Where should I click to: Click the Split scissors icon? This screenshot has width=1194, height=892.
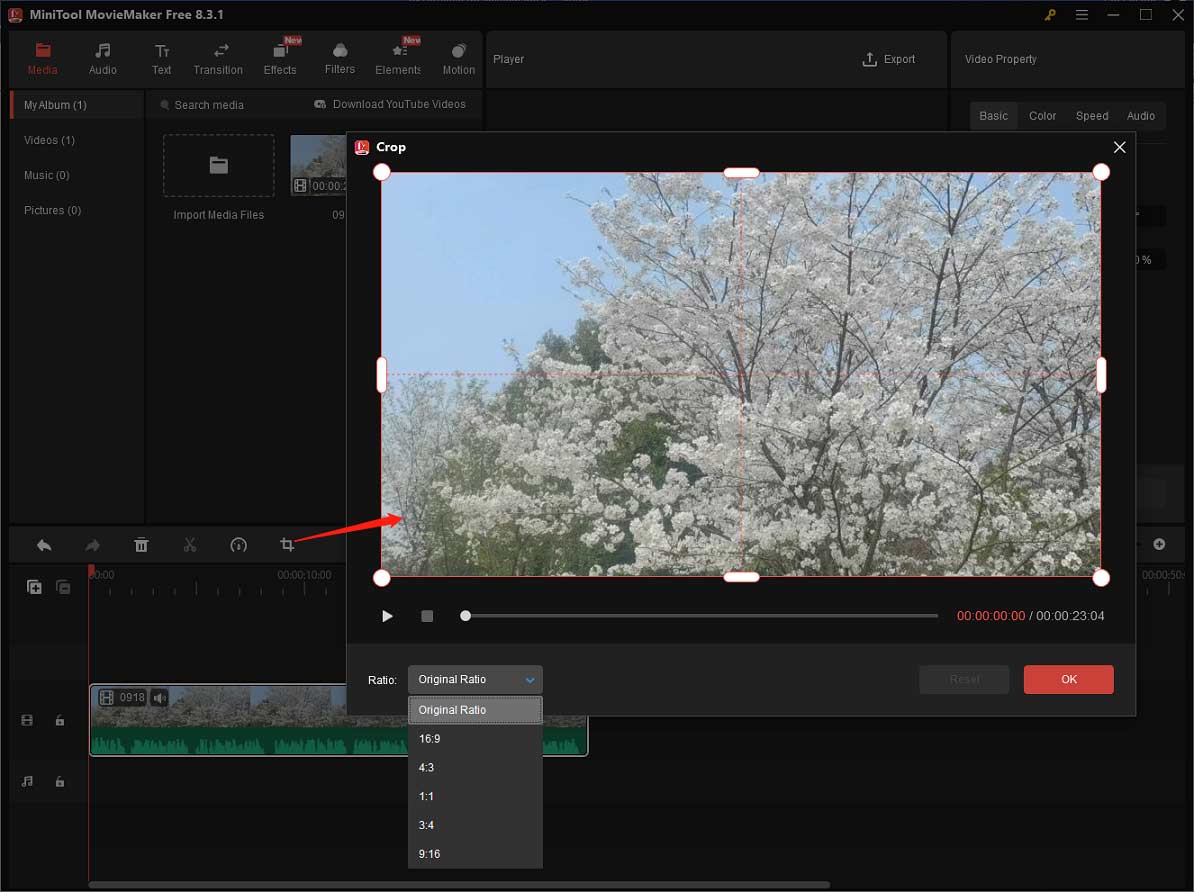point(190,545)
